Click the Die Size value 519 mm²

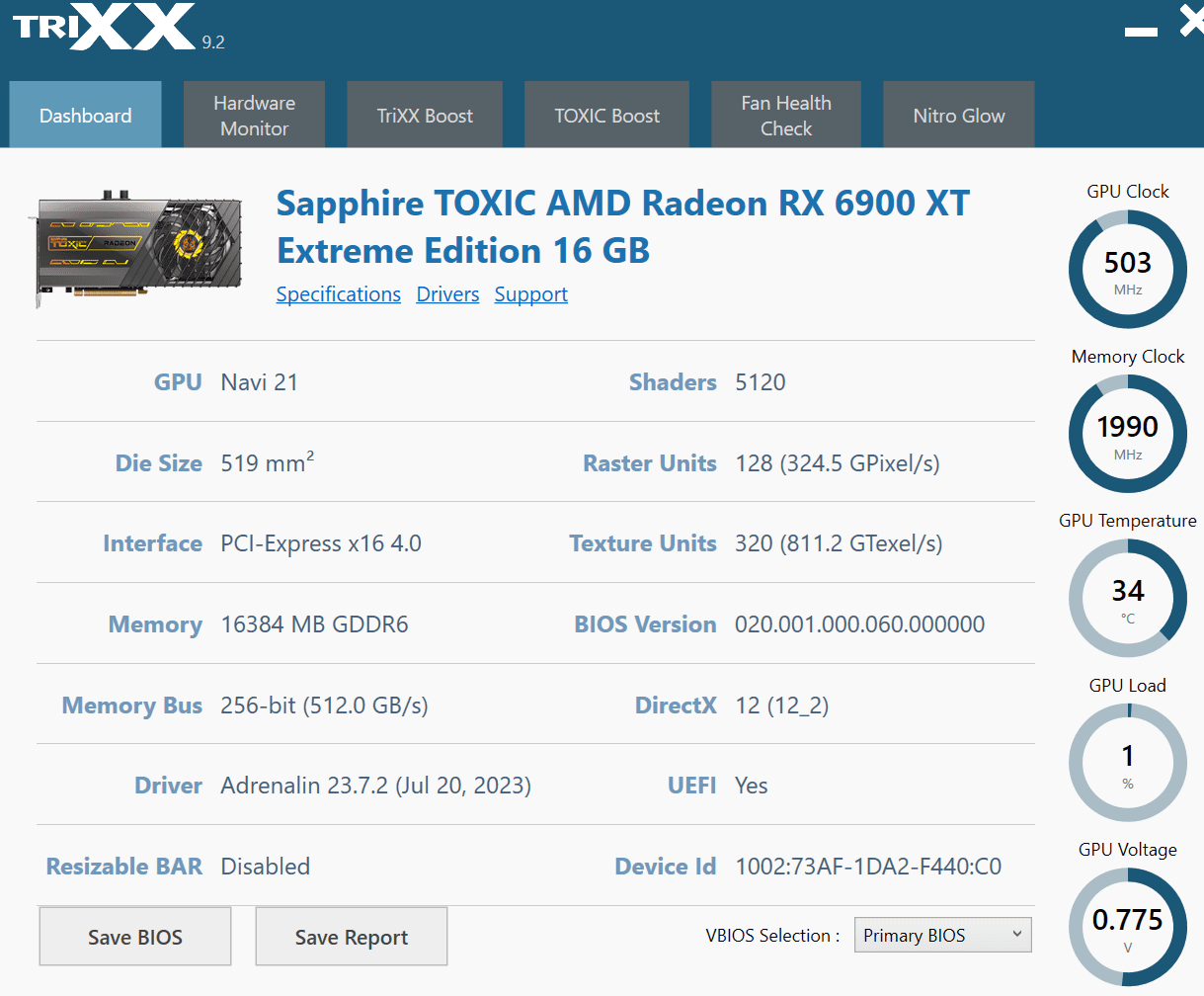[x=267, y=462]
